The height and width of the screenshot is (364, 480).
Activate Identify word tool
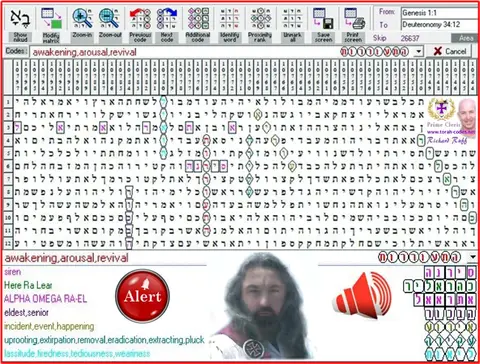click(229, 24)
